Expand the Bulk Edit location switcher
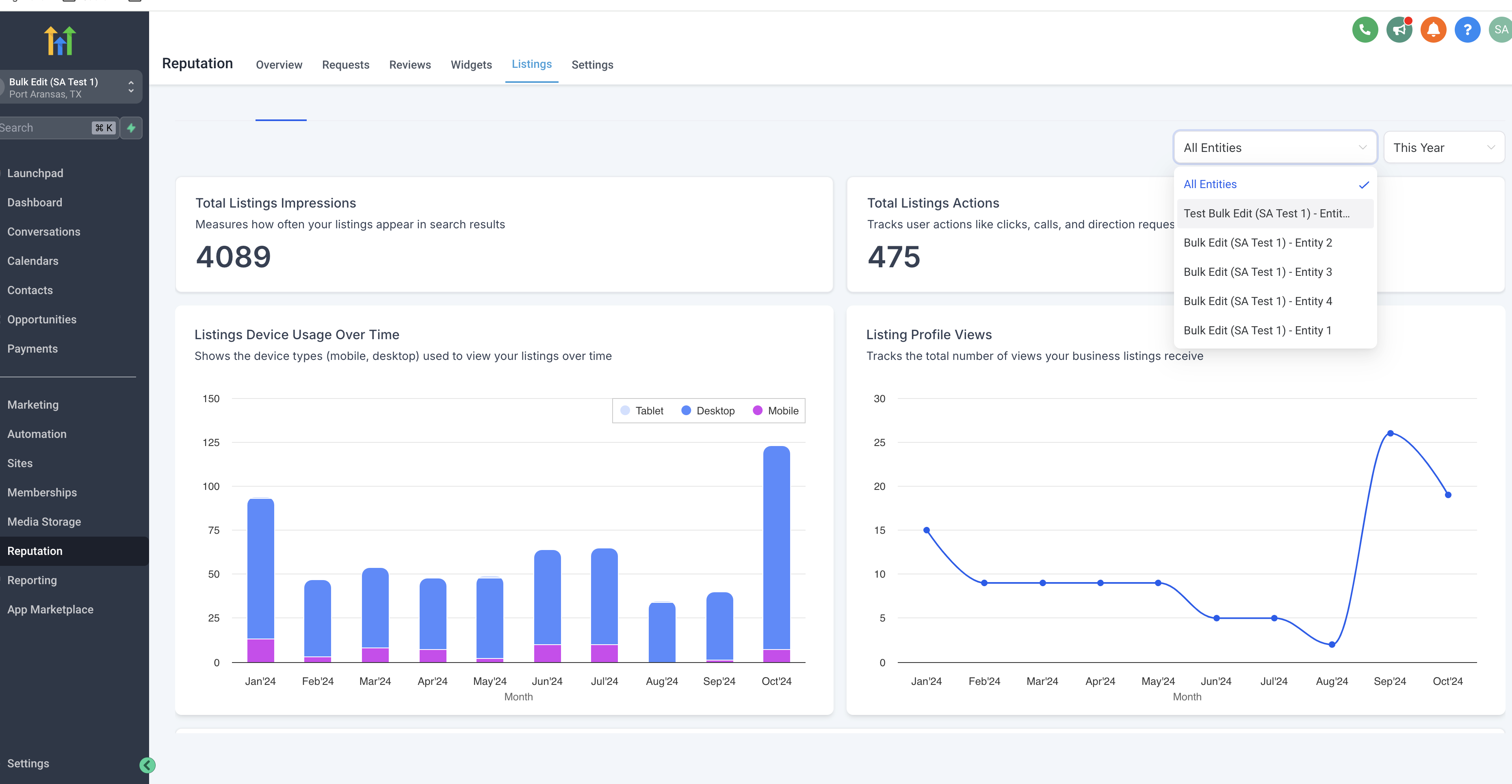The height and width of the screenshot is (784, 1512). [70, 87]
